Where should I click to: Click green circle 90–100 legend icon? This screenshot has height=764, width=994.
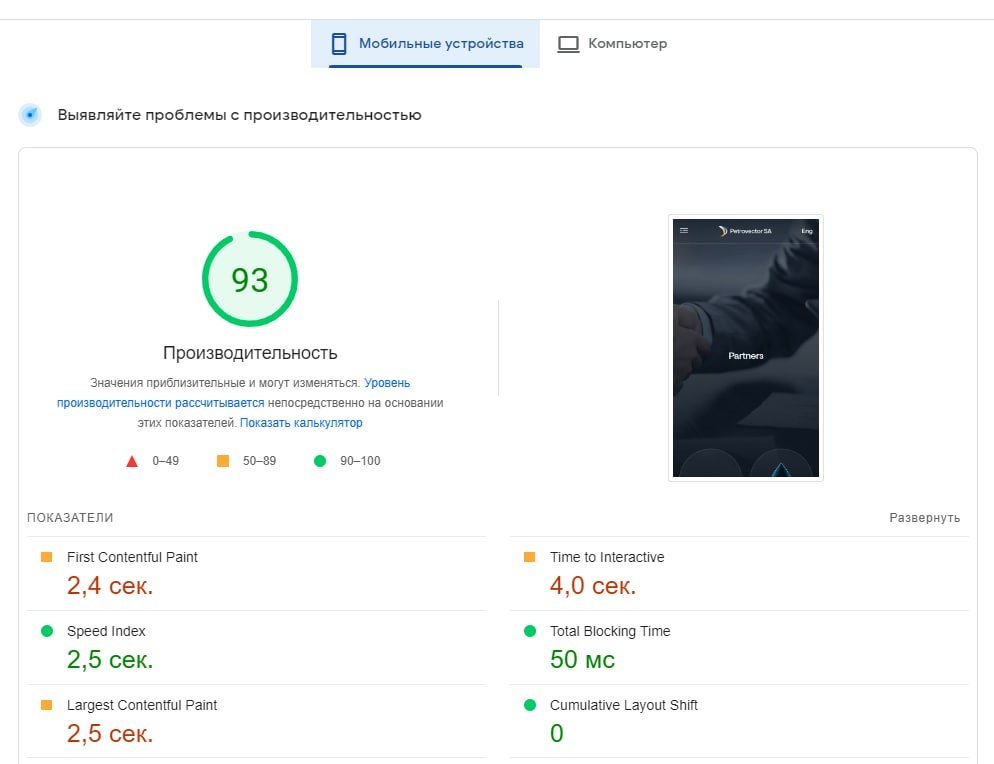point(320,461)
